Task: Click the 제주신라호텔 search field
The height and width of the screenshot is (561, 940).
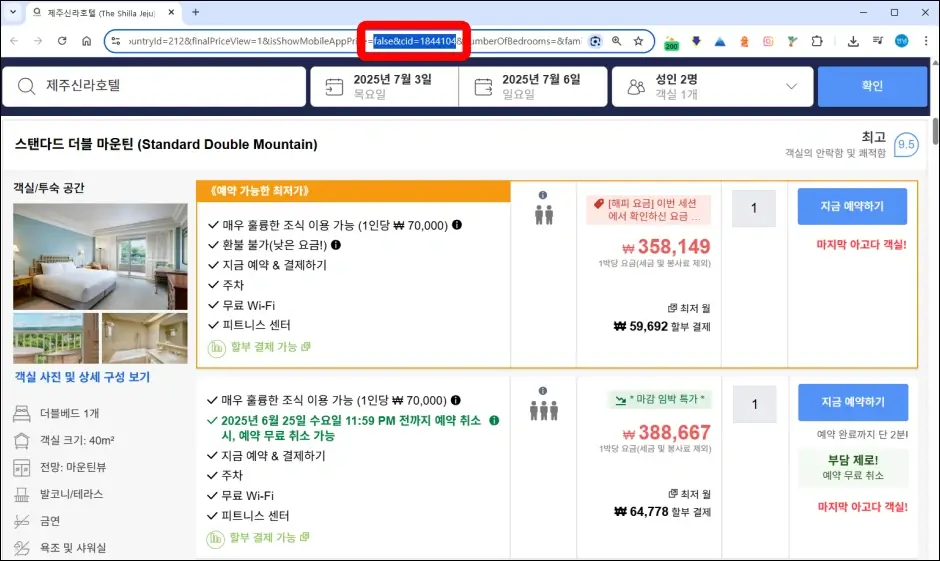Action: (x=155, y=86)
